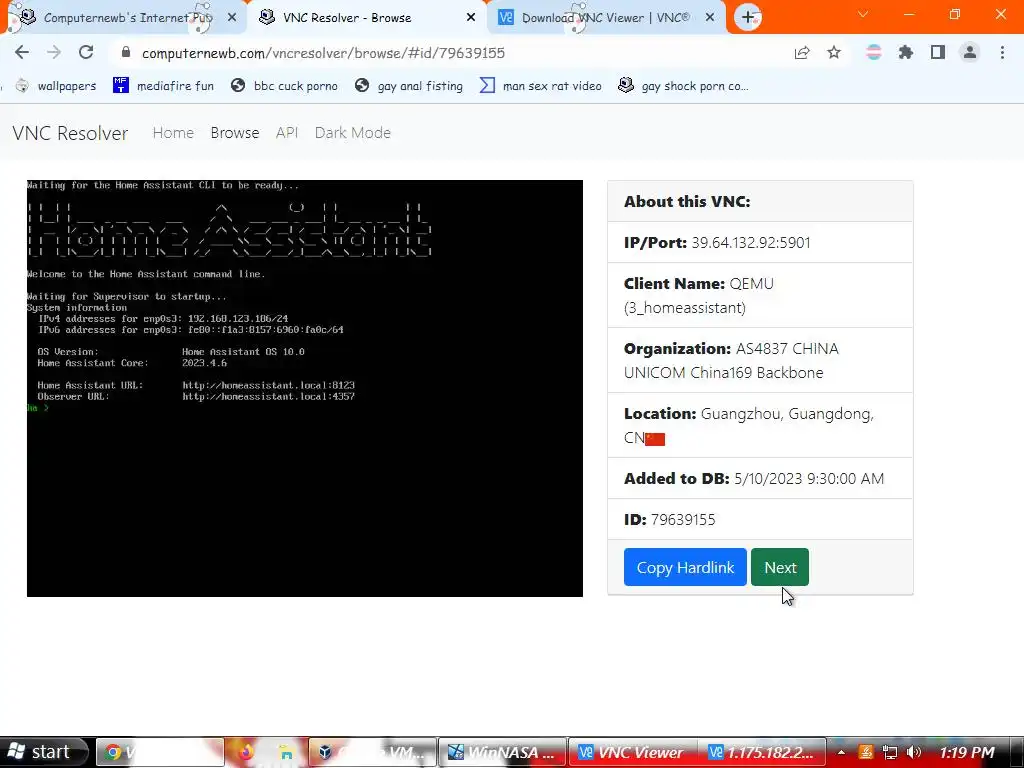This screenshot has width=1024, height=768.
Task: Open the VNC Viewer taskbar item
Action: click(x=632, y=752)
